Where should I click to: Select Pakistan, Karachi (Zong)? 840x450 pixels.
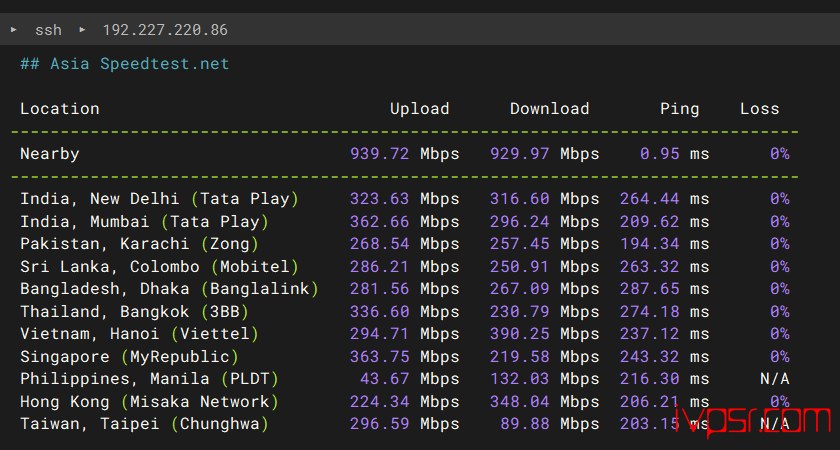[139, 244]
